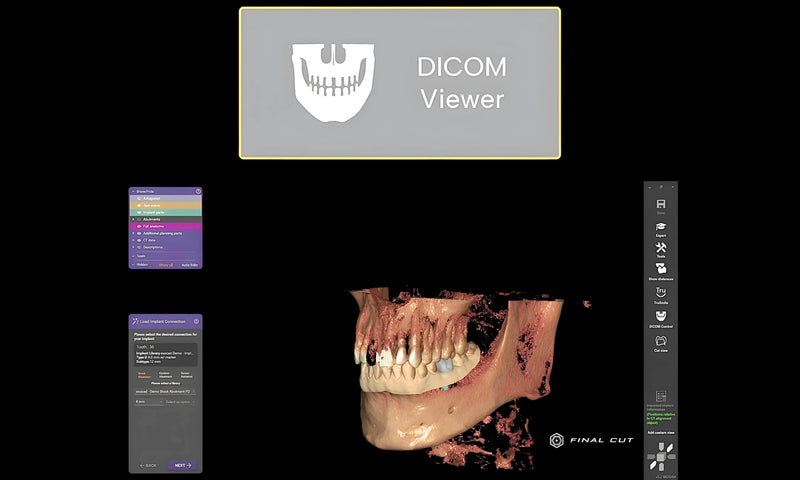Open imported implant information list icon

[x=661, y=396]
